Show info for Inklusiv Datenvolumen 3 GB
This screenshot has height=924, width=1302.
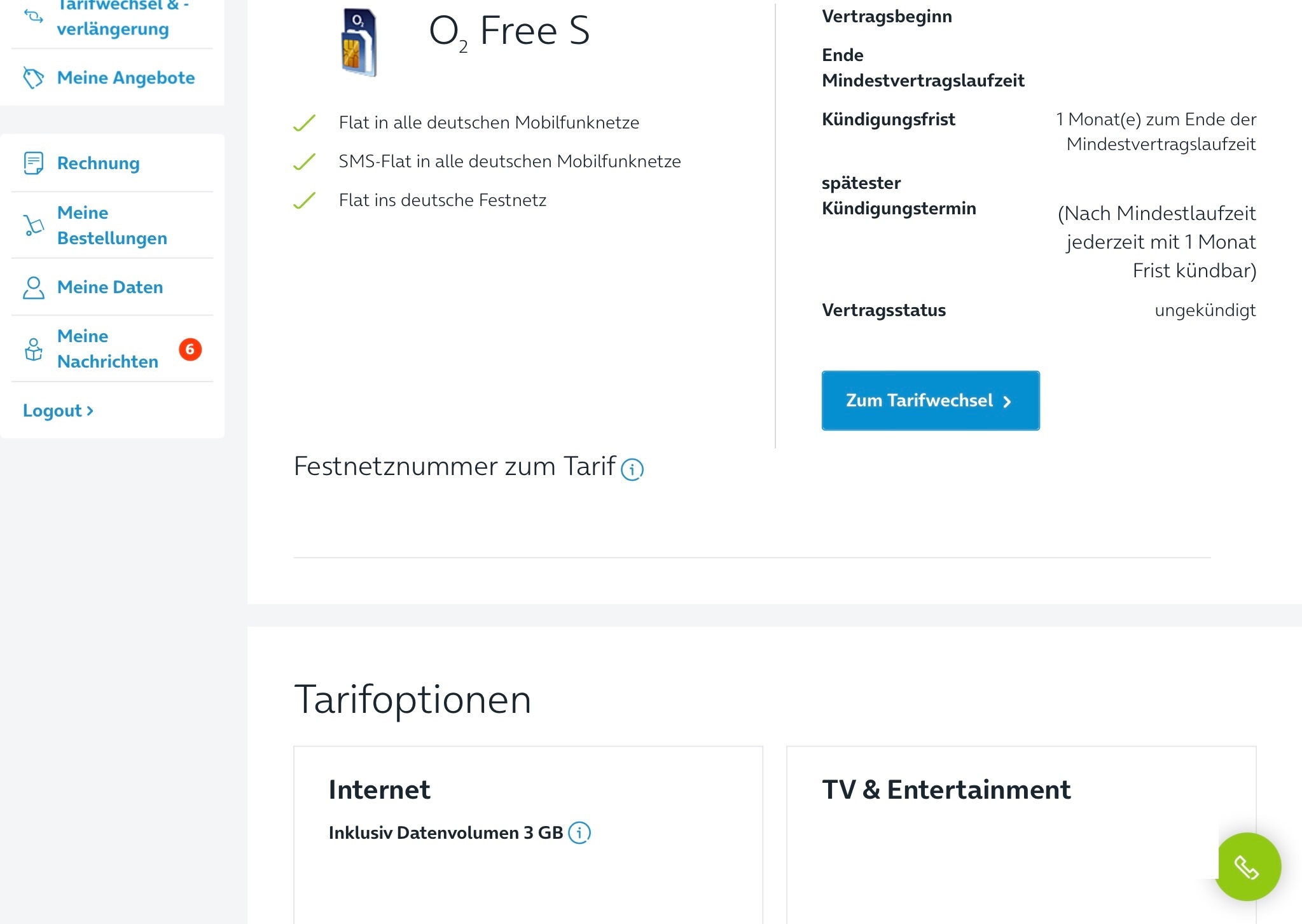pos(579,832)
